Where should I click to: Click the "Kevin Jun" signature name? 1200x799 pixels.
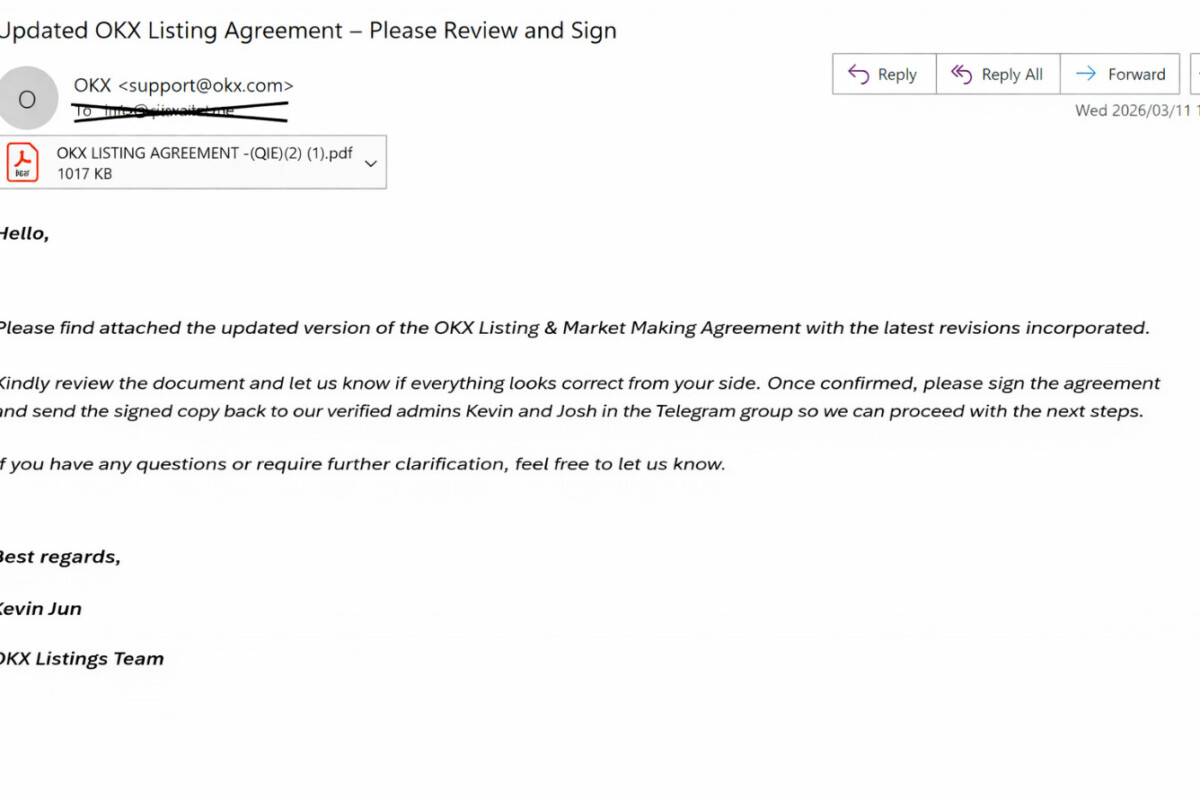(40, 609)
